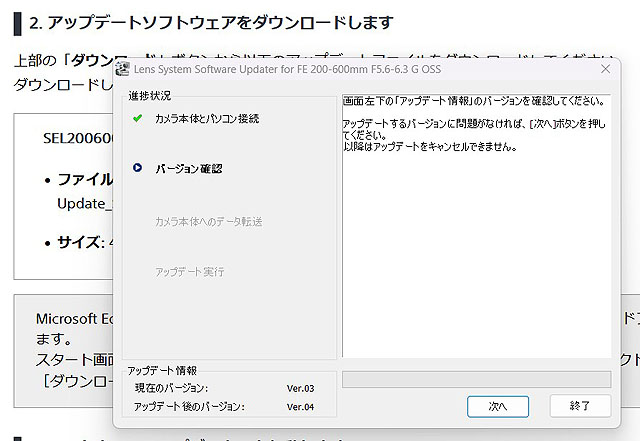Image resolution: width=640 pixels, height=441 pixels.
Task: Click the サイズ bullet item on webpage
Action: 80,242
